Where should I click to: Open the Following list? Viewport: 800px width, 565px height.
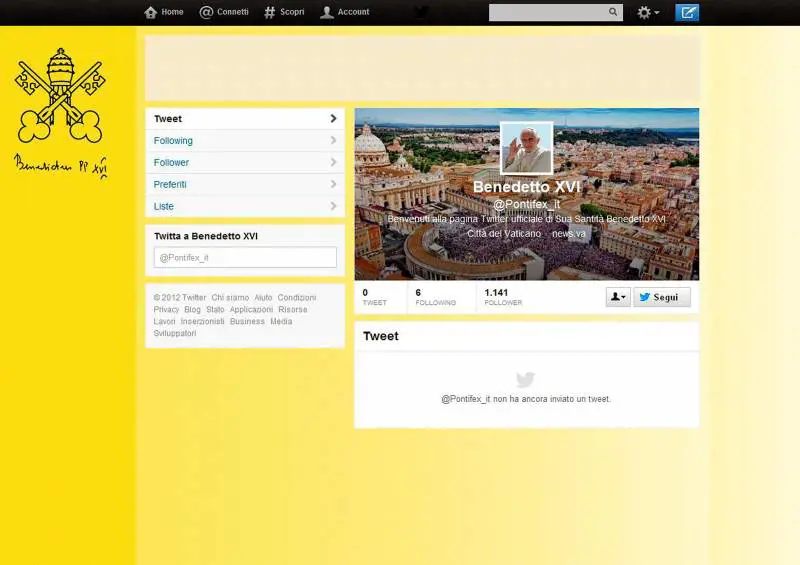245,140
